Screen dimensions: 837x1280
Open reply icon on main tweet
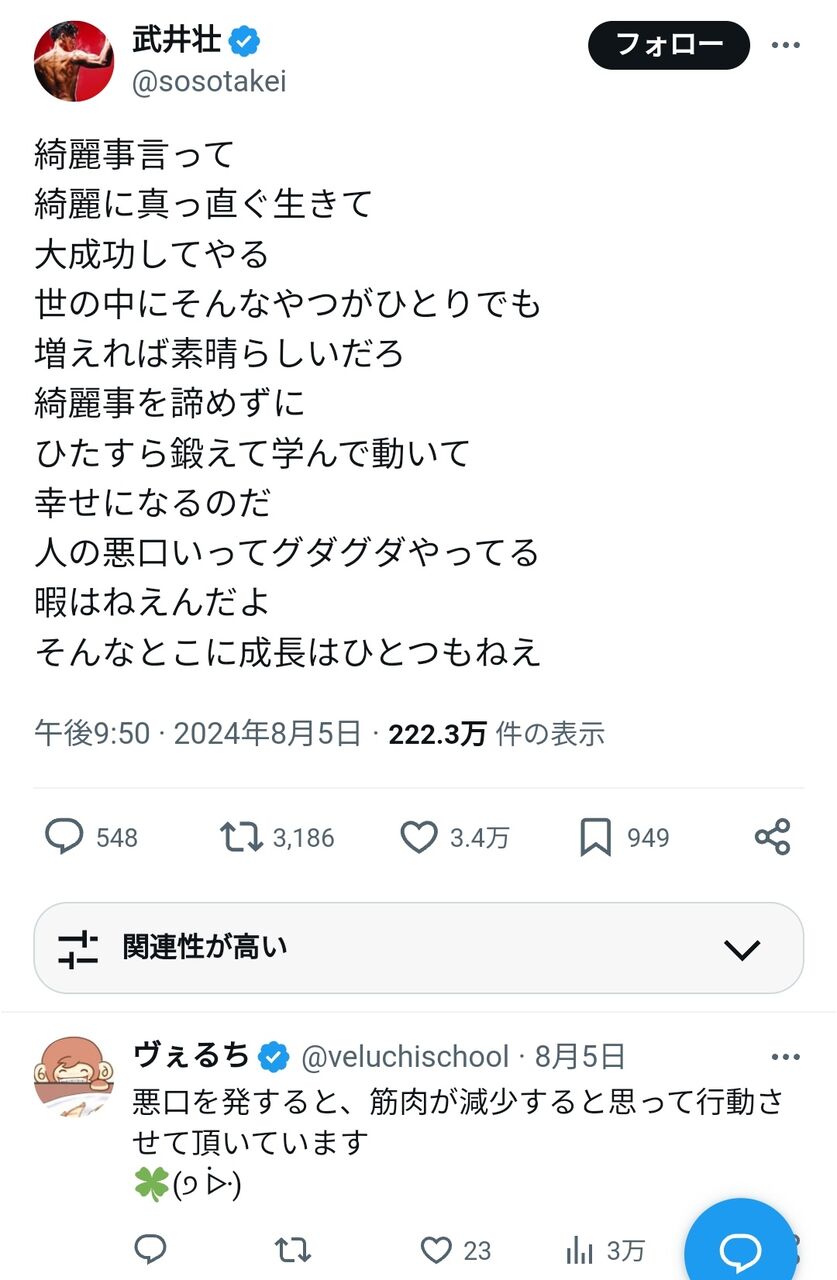(x=65, y=837)
